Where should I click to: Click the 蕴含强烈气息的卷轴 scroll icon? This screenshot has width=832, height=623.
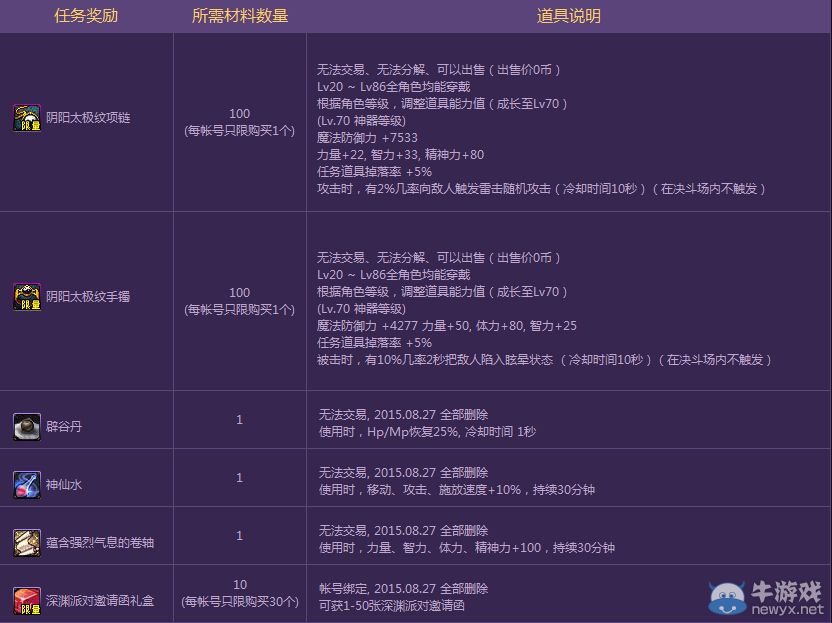[x=27, y=543]
